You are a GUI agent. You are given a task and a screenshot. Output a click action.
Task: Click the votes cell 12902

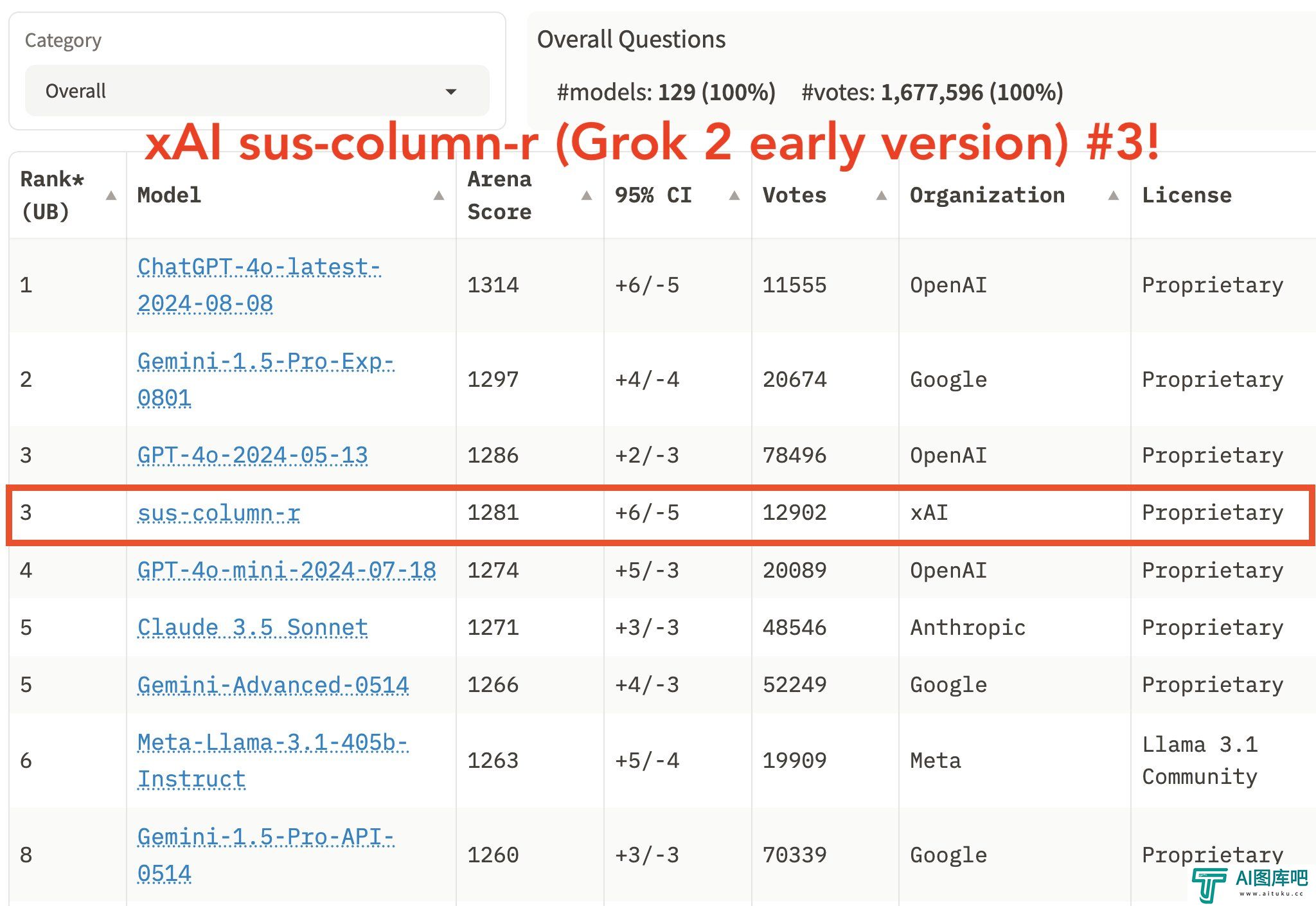pyautogui.click(x=794, y=513)
